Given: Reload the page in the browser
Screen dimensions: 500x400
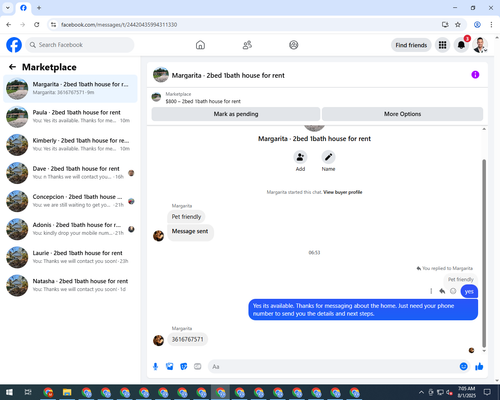Looking at the screenshot, I should click(37, 25).
